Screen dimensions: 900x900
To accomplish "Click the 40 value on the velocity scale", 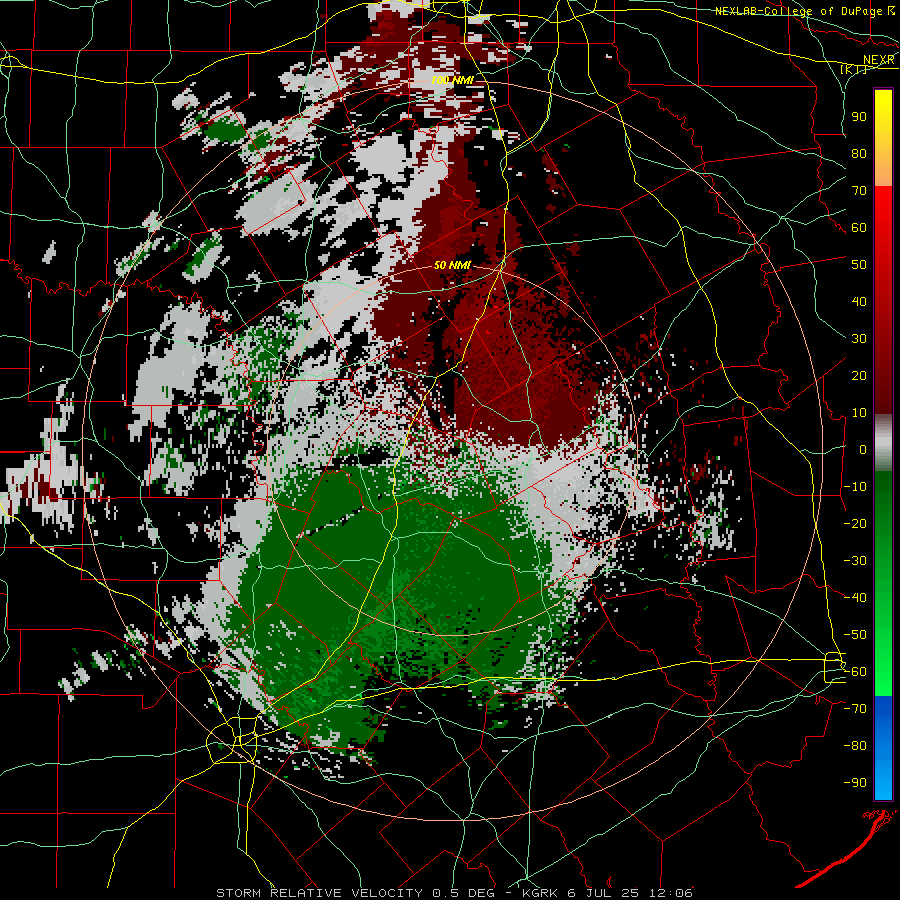I will pos(859,301).
